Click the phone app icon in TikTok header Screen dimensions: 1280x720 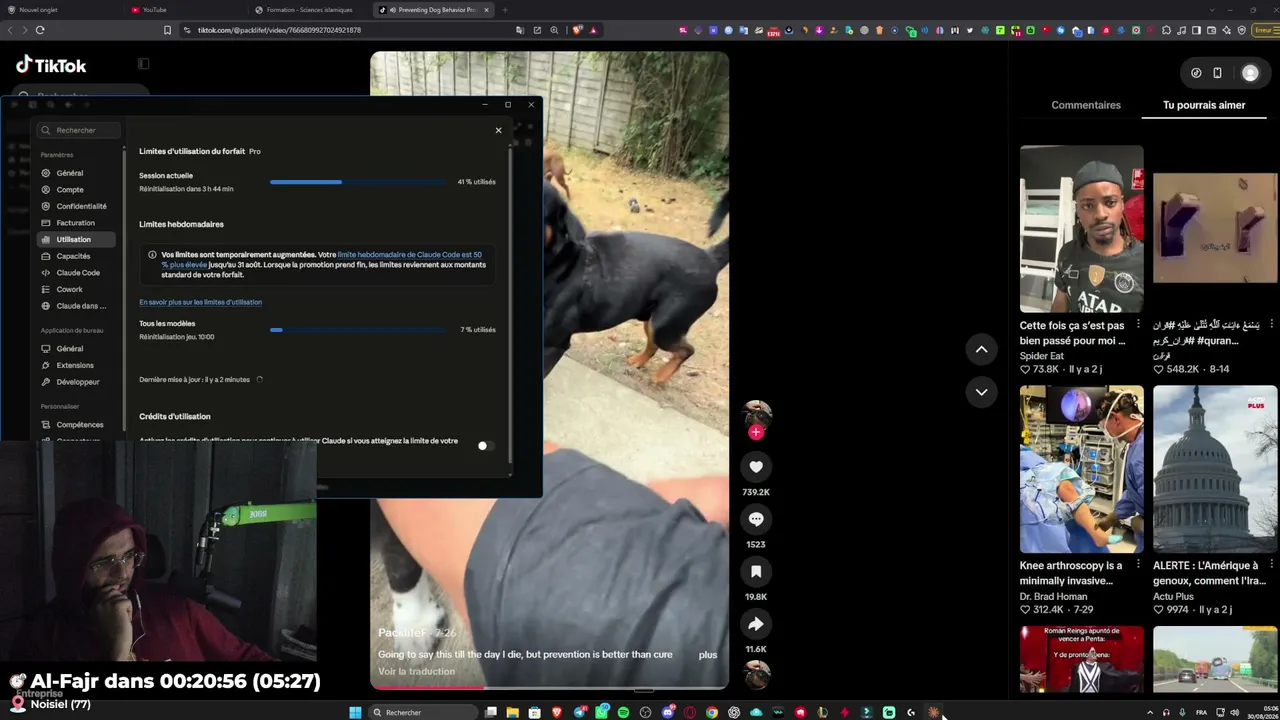1217,73
